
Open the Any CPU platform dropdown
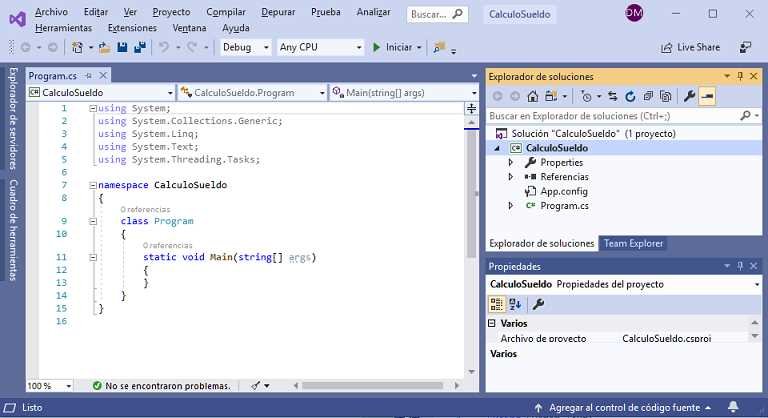pos(319,47)
